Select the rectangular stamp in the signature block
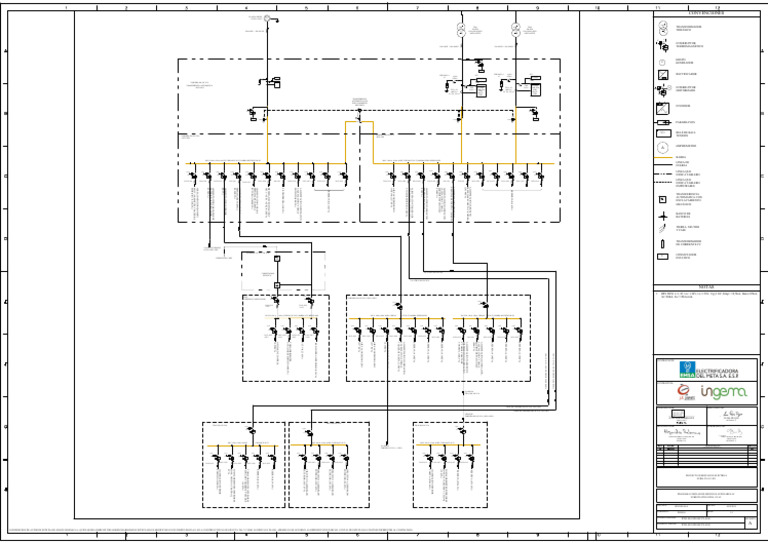Image resolution: width=768 pixels, height=543 pixels. click(678, 414)
